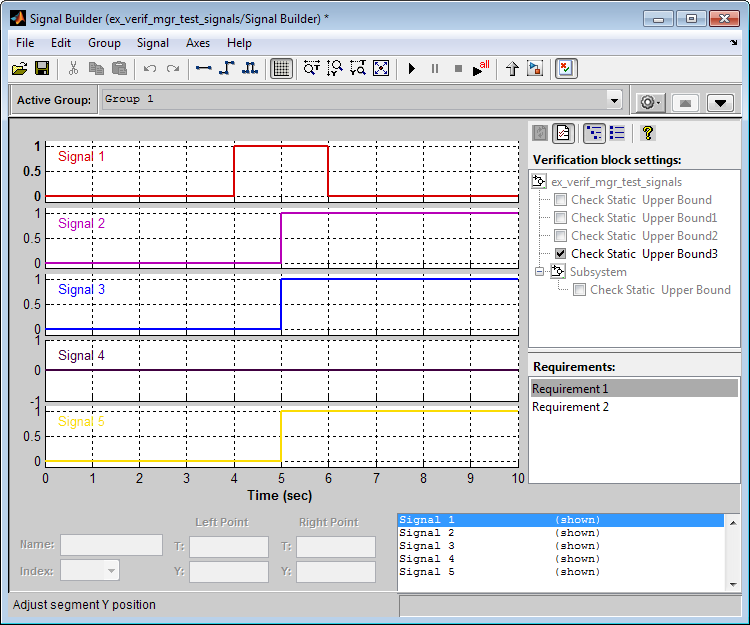The width and height of the screenshot is (750, 625).
Task: Select Requirement 2 in requirements list
Action: click(569, 407)
